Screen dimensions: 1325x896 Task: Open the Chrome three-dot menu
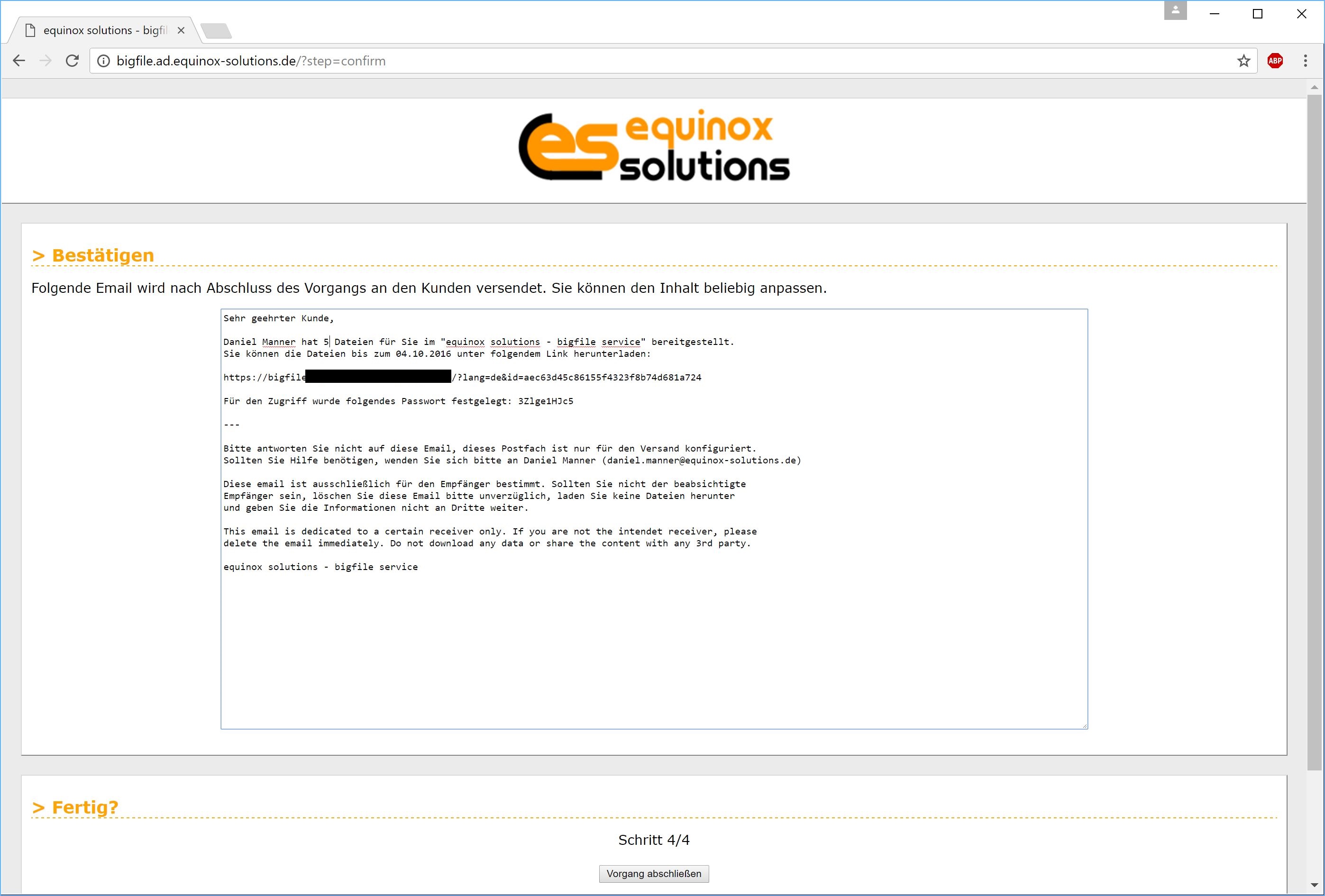click(x=1305, y=61)
